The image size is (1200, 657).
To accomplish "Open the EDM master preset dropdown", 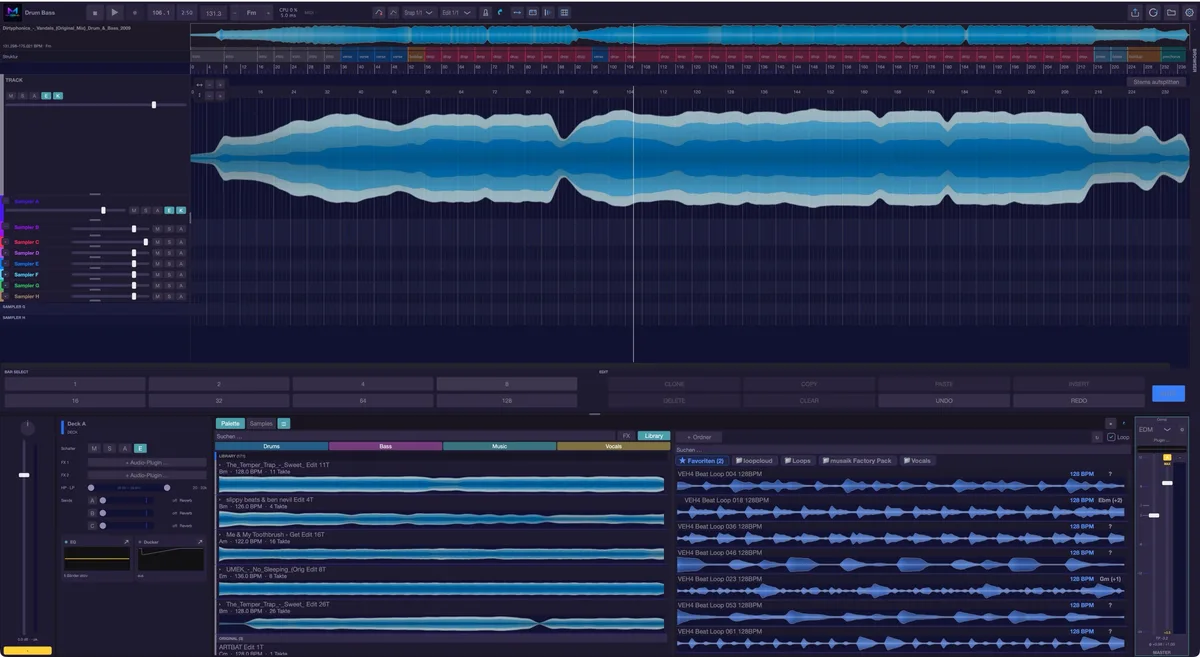I will click(x=1155, y=429).
